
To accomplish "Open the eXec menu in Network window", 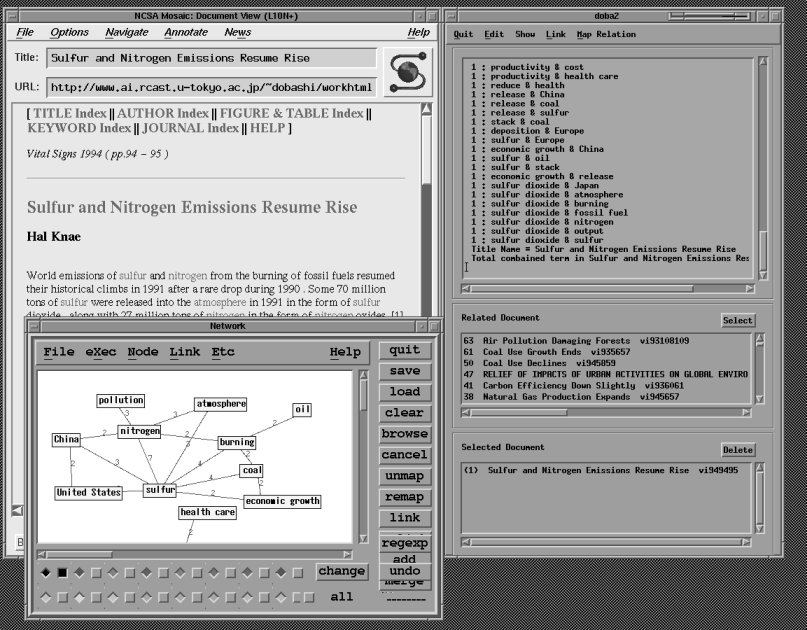I will tap(101, 352).
